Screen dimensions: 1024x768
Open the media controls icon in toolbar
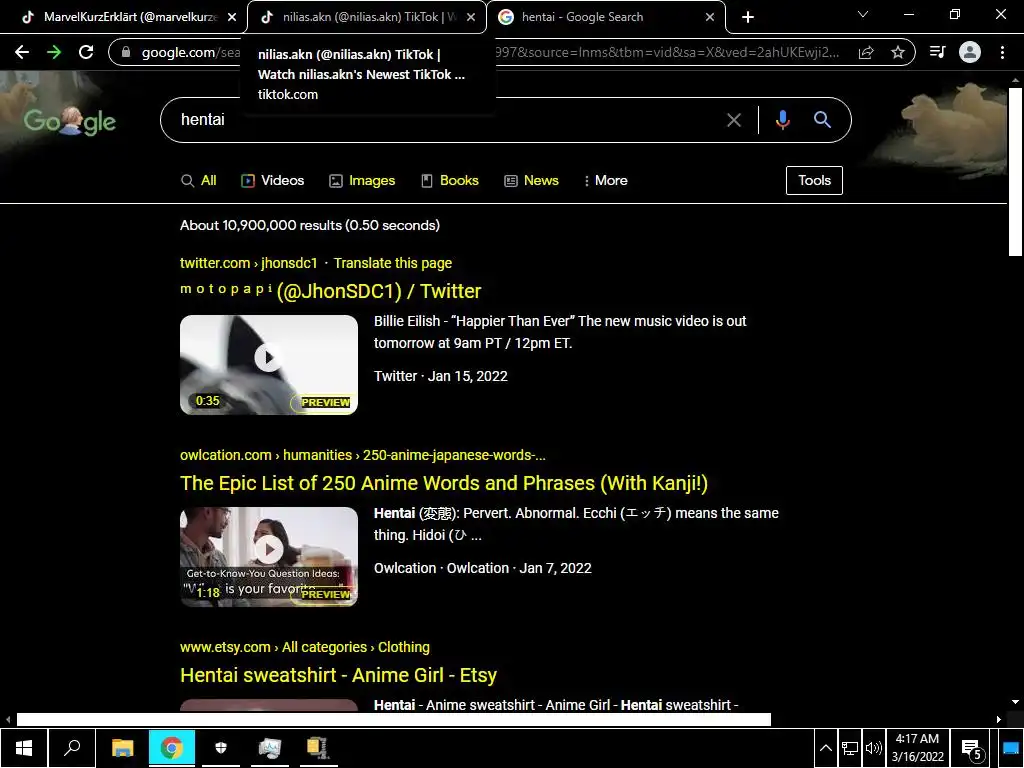tap(938, 52)
